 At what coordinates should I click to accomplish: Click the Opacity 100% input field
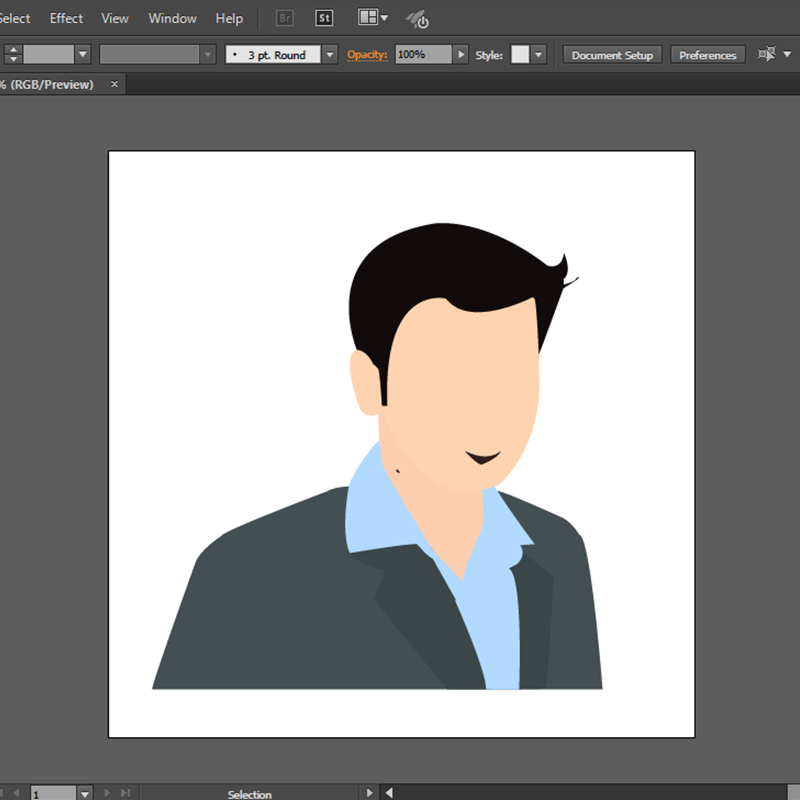coord(423,55)
